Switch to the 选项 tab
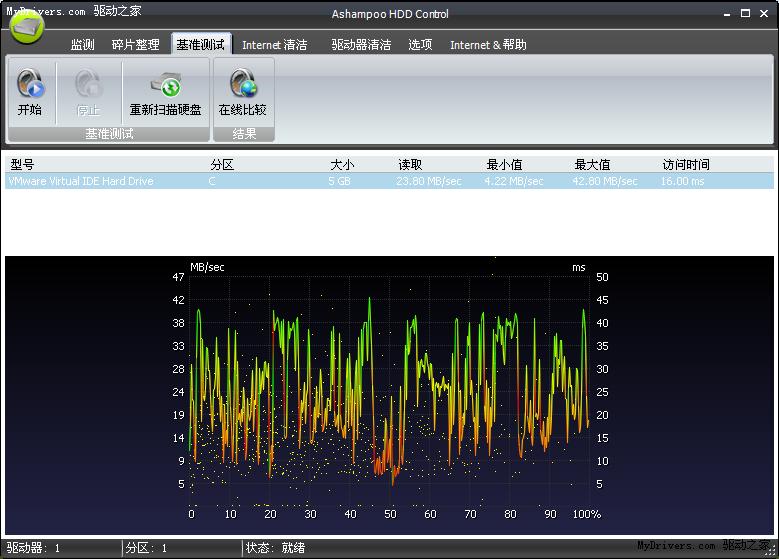This screenshot has width=779, height=559. (x=420, y=45)
